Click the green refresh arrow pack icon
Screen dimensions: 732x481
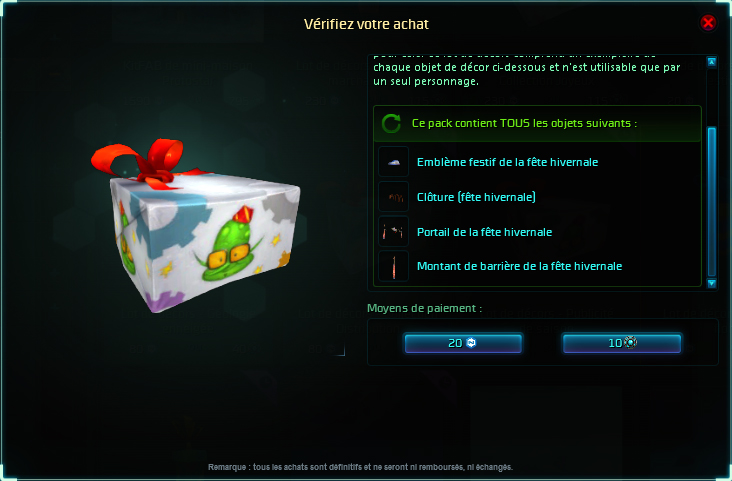(x=391, y=124)
